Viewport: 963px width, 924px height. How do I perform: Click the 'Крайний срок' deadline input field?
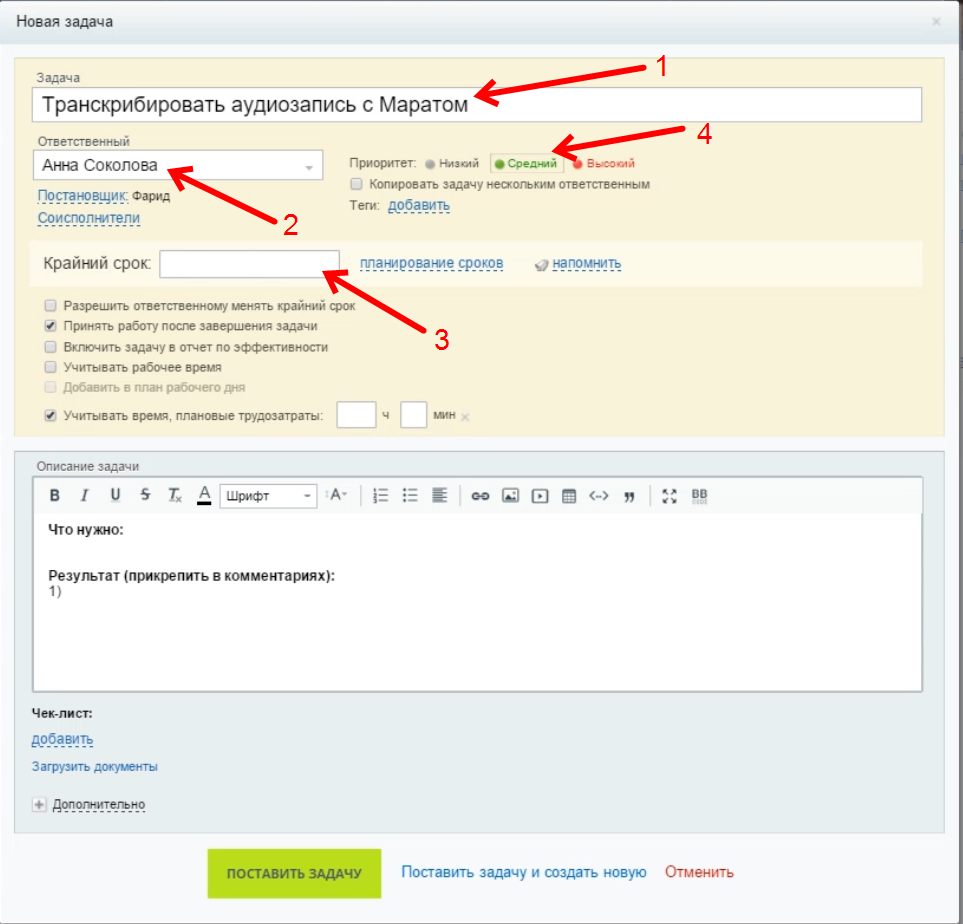point(249,264)
